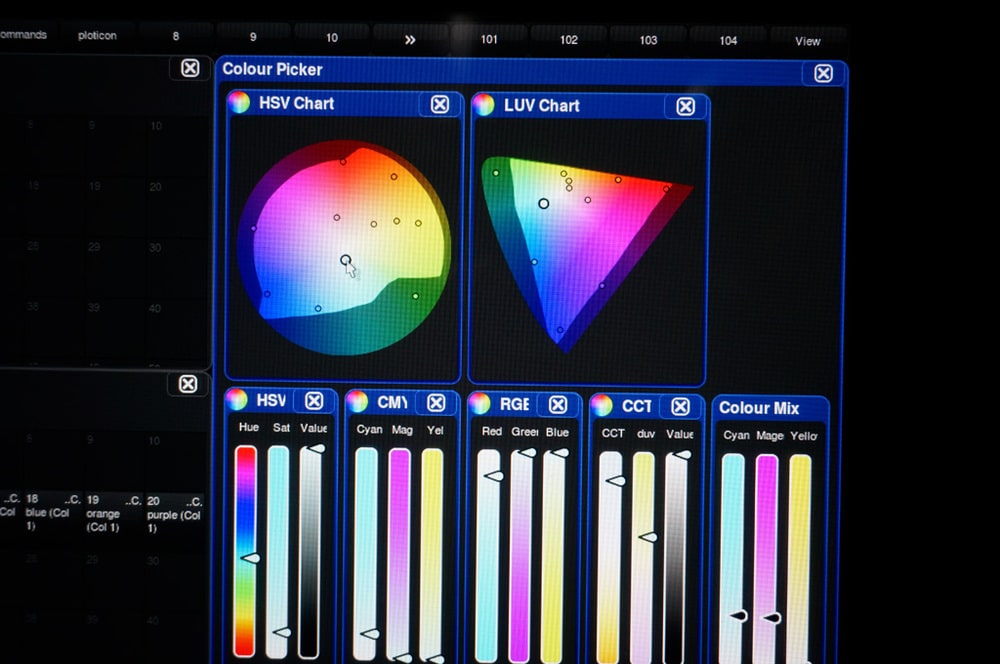Switch to tab 101
The width and height of the screenshot is (1000, 664).
click(x=489, y=40)
